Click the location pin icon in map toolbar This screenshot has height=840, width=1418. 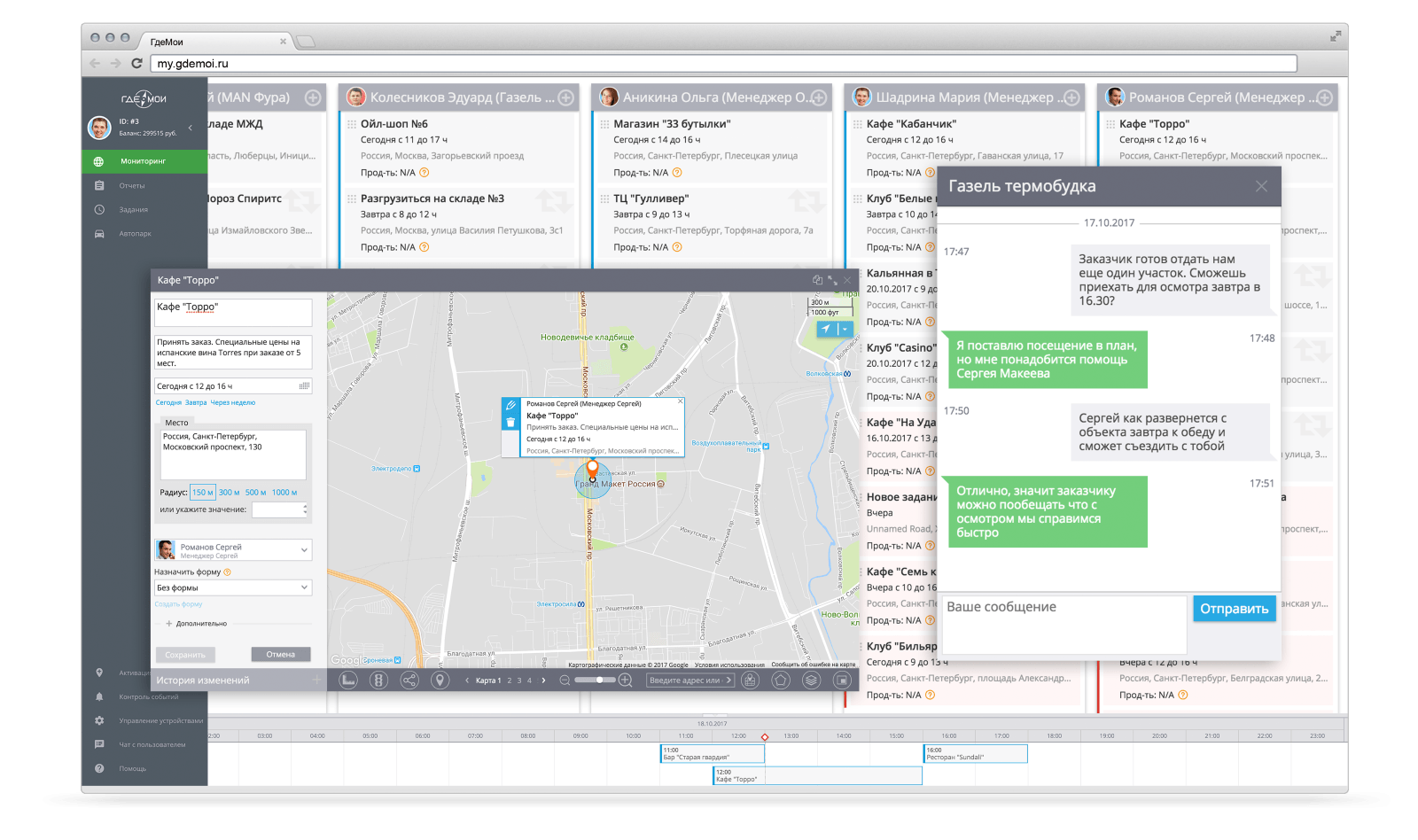click(x=440, y=680)
